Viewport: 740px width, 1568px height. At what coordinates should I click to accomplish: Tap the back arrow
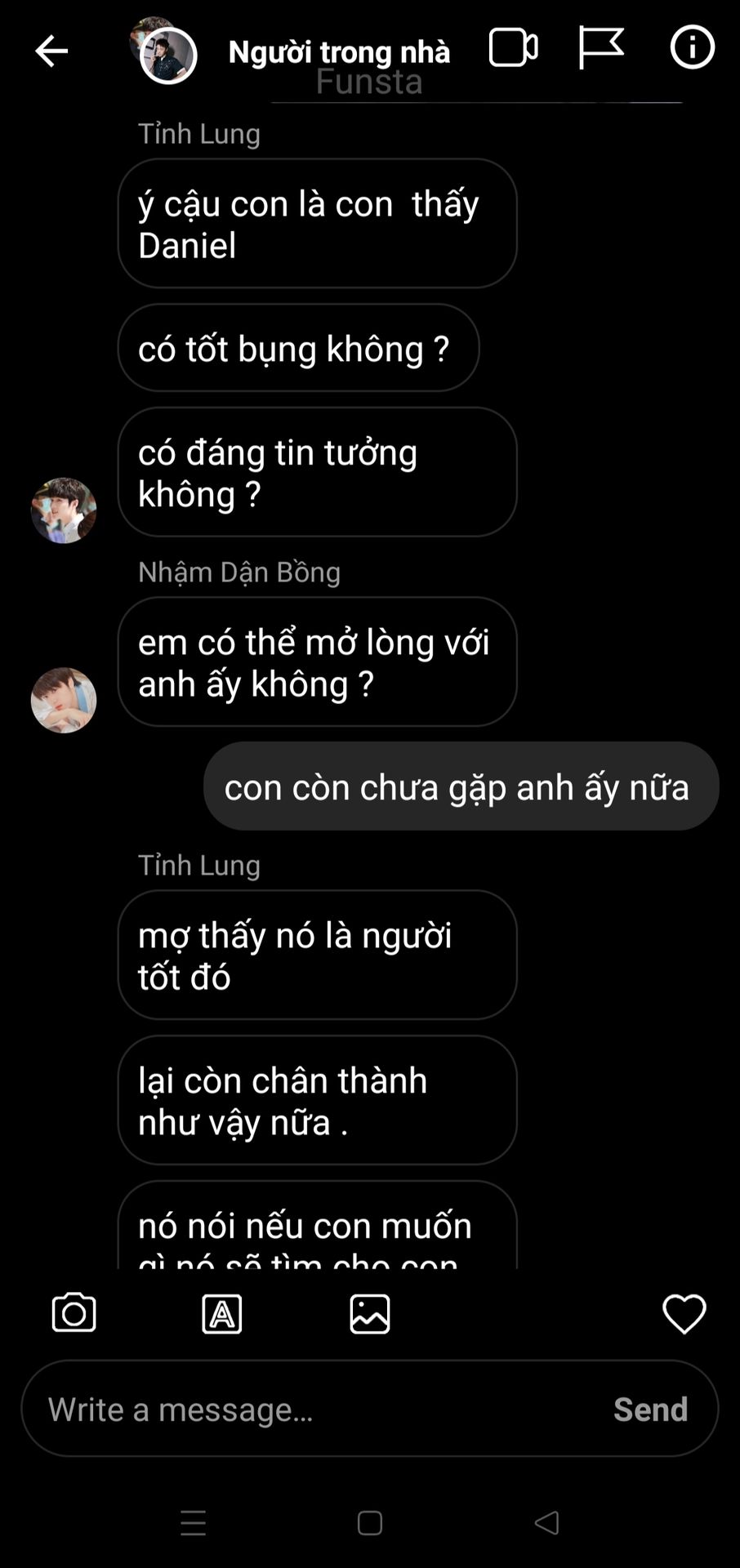point(51,51)
